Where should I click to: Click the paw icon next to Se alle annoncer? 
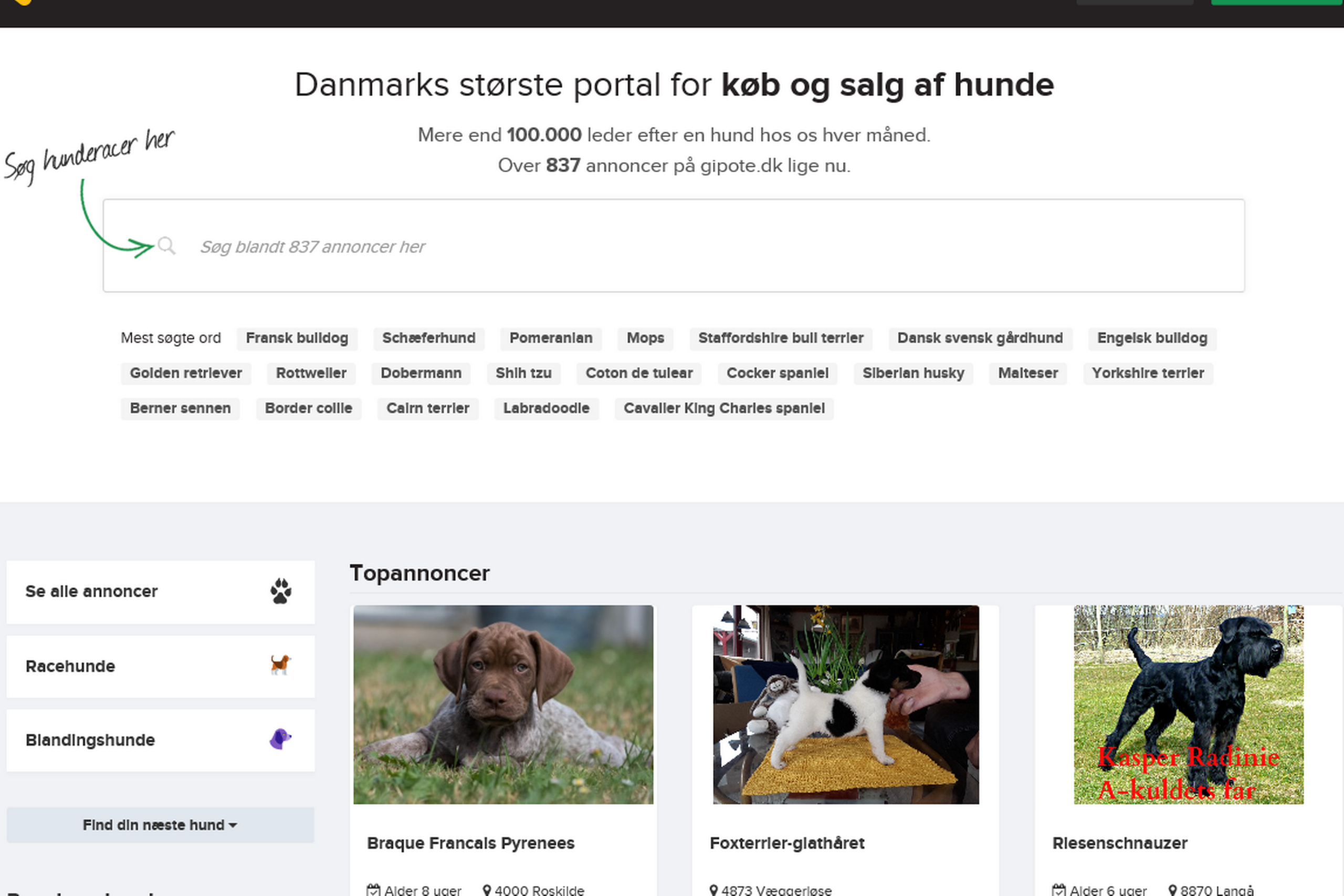click(x=282, y=592)
